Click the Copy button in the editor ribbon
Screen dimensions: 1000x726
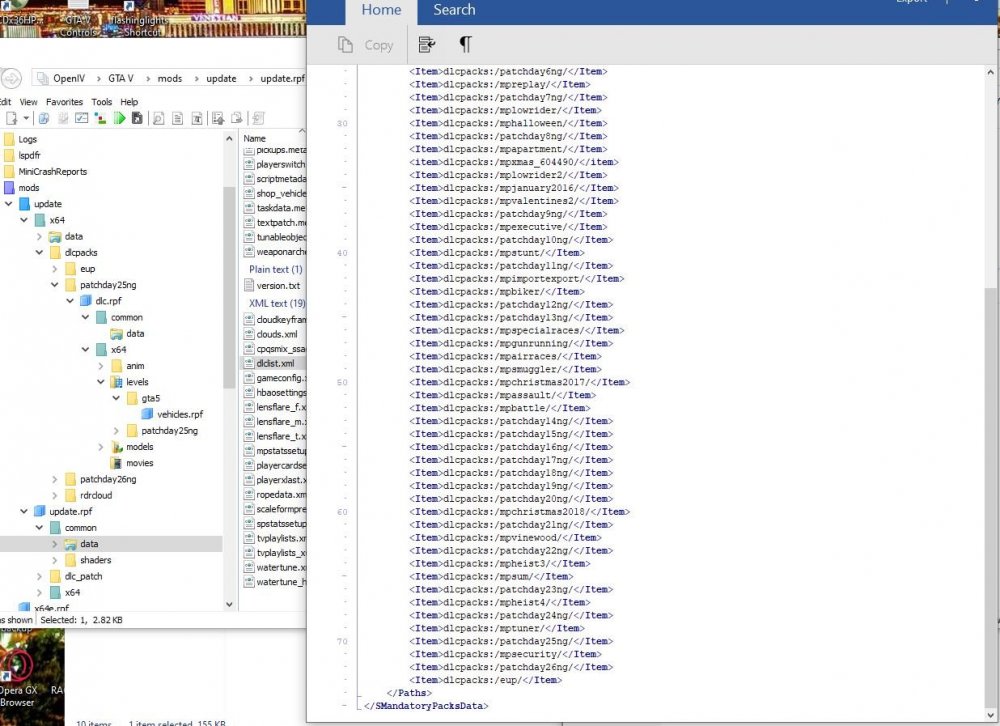click(x=365, y=45)
